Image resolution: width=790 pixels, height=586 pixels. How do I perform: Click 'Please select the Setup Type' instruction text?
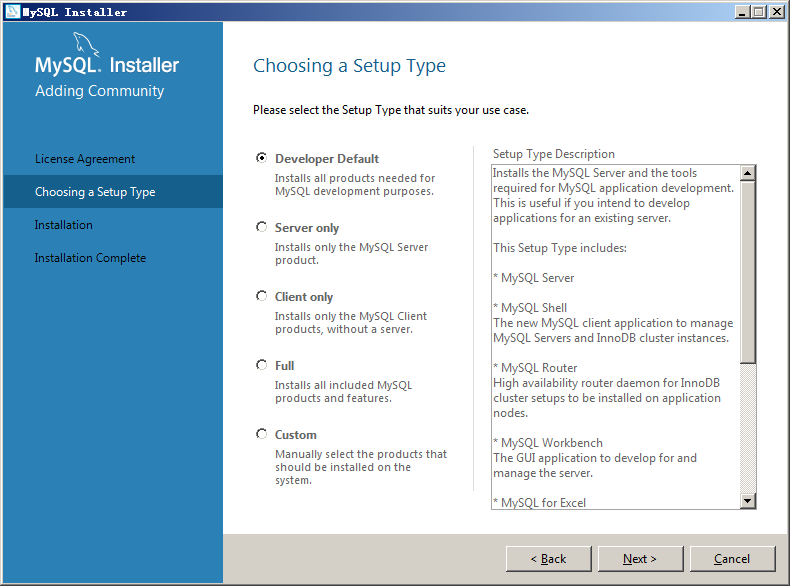[x=391, y=110]
